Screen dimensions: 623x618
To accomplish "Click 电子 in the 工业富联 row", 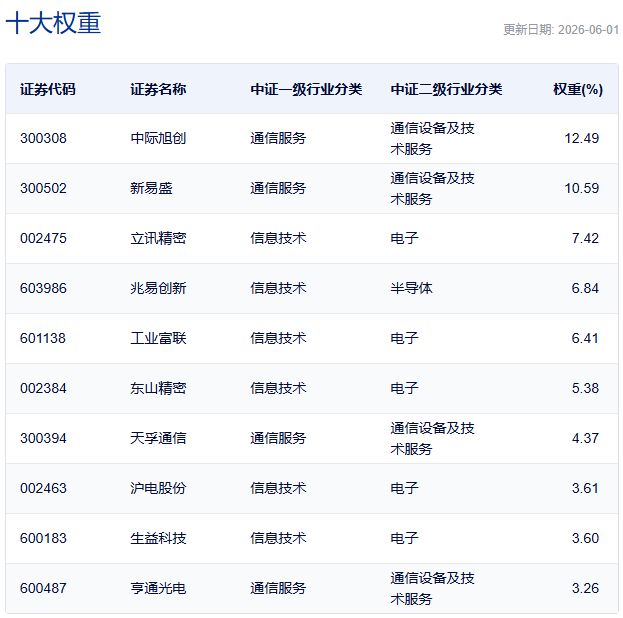I will click(x=404, y=339).
